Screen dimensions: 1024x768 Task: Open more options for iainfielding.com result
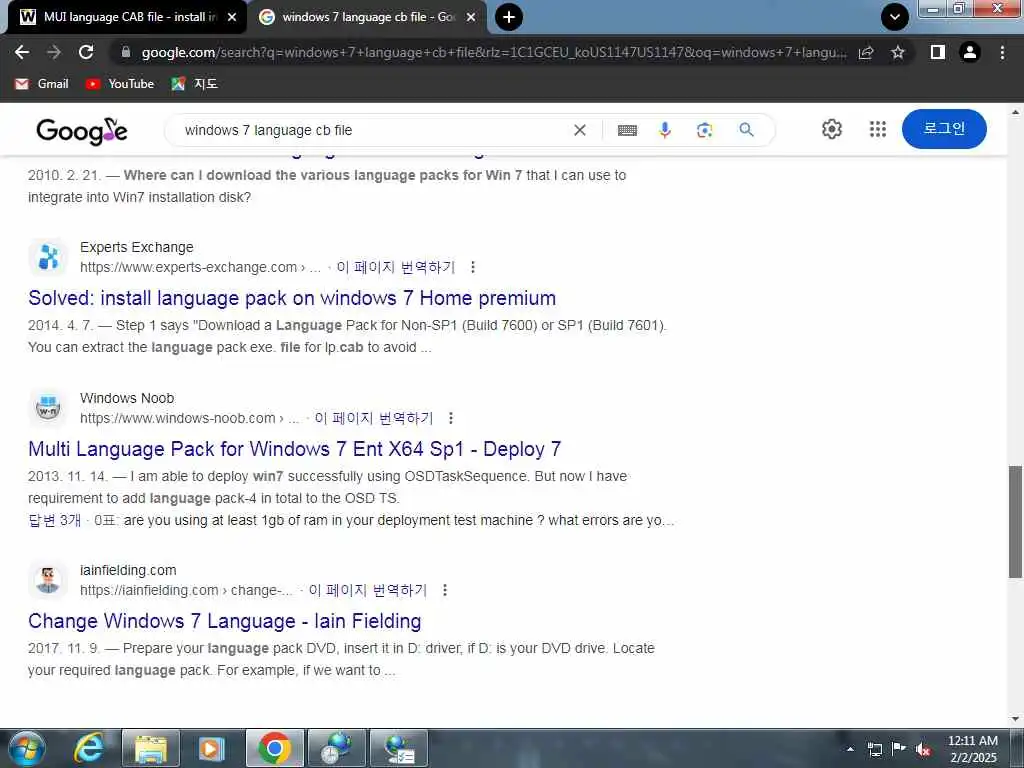coord(445,590)
